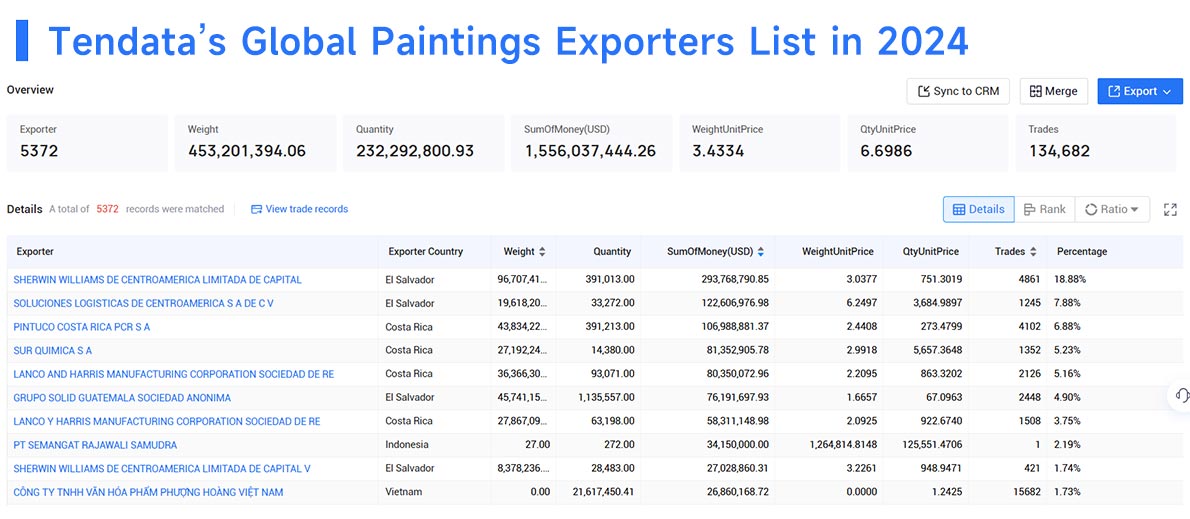Select the Trades 134,682 overview card
1190x519 pixels.
coord(1096,143)
